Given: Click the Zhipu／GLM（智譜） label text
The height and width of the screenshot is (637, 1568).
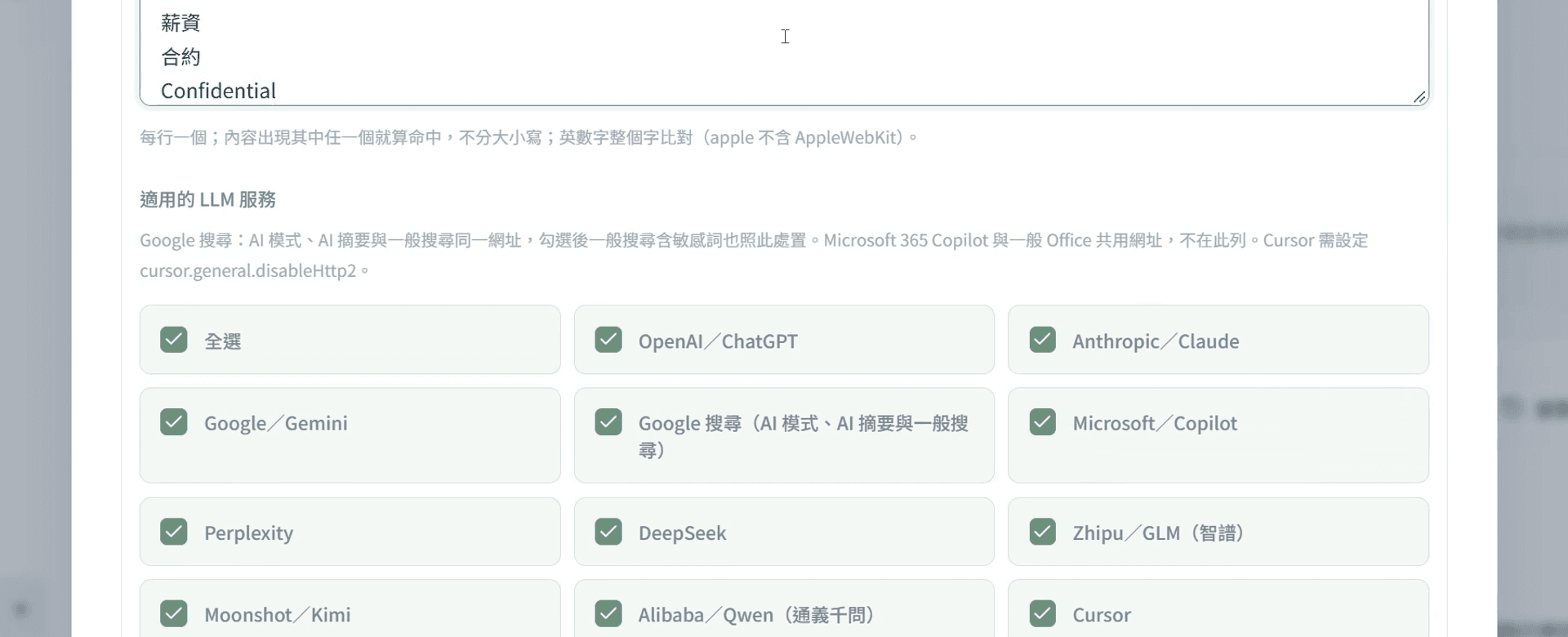Looking at the screenshot, I should click(x=1160, y=533).
